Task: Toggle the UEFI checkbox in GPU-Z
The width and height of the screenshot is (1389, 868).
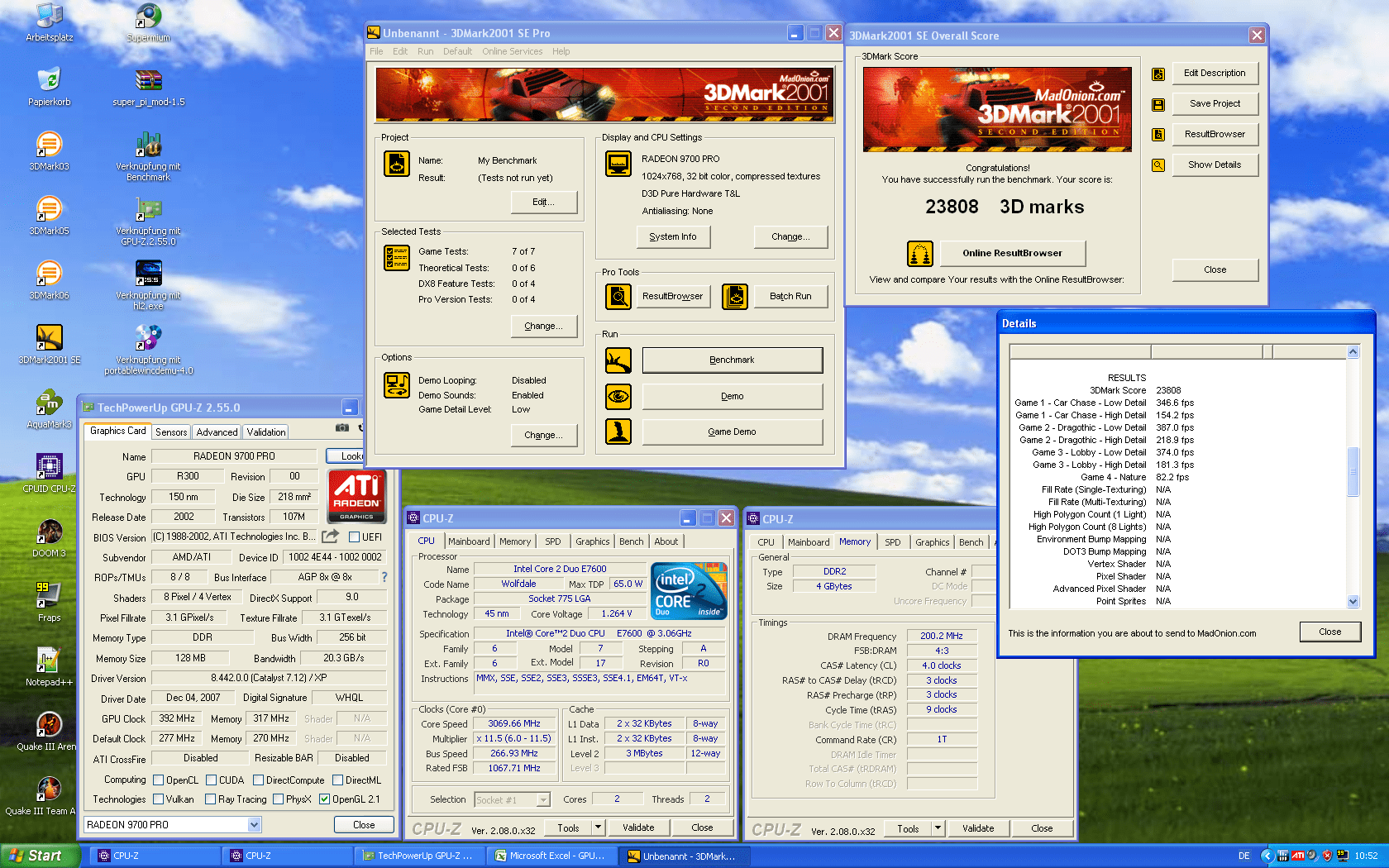Action: [354, 537]
